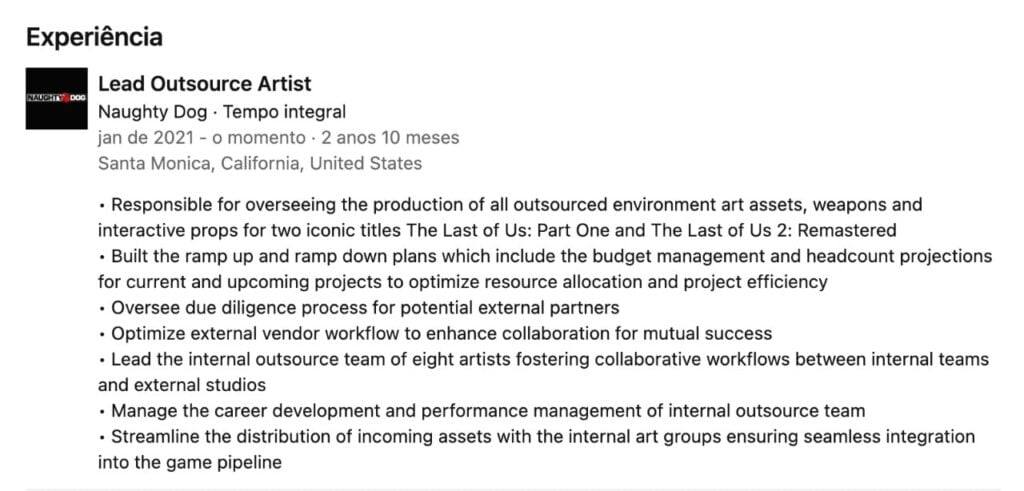Click the Santa Monica, California location line

[x=260, y=163]
